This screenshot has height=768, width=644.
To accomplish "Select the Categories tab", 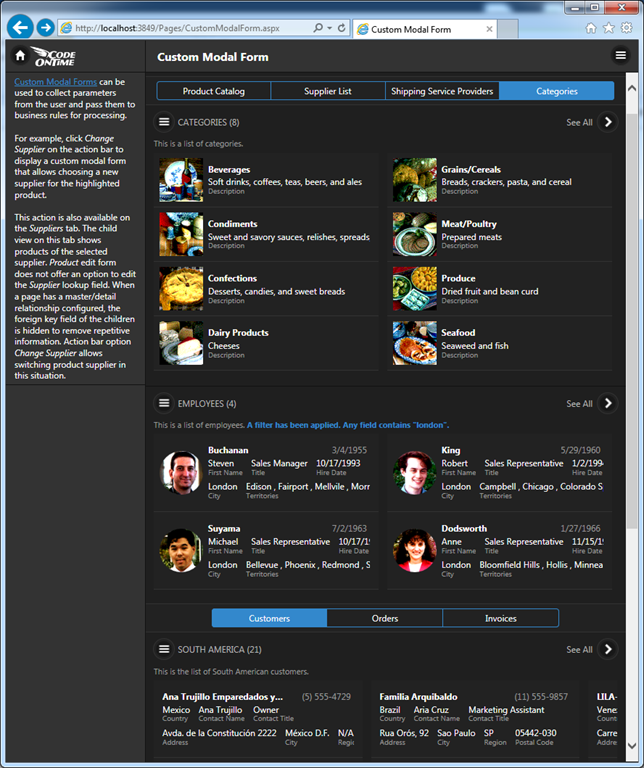I will tap(556, 91).
